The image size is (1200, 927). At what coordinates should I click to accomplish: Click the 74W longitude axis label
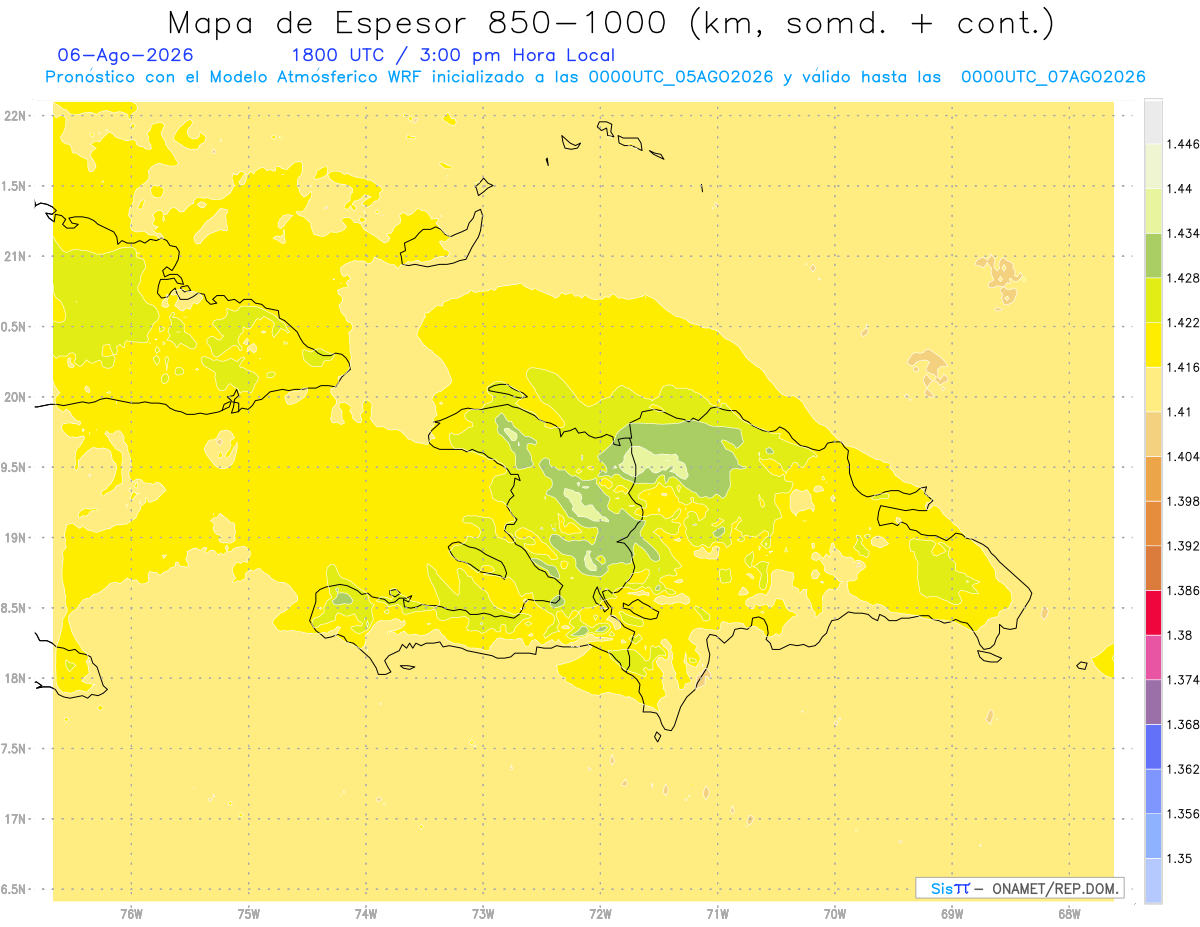click(x=366, y=915)
